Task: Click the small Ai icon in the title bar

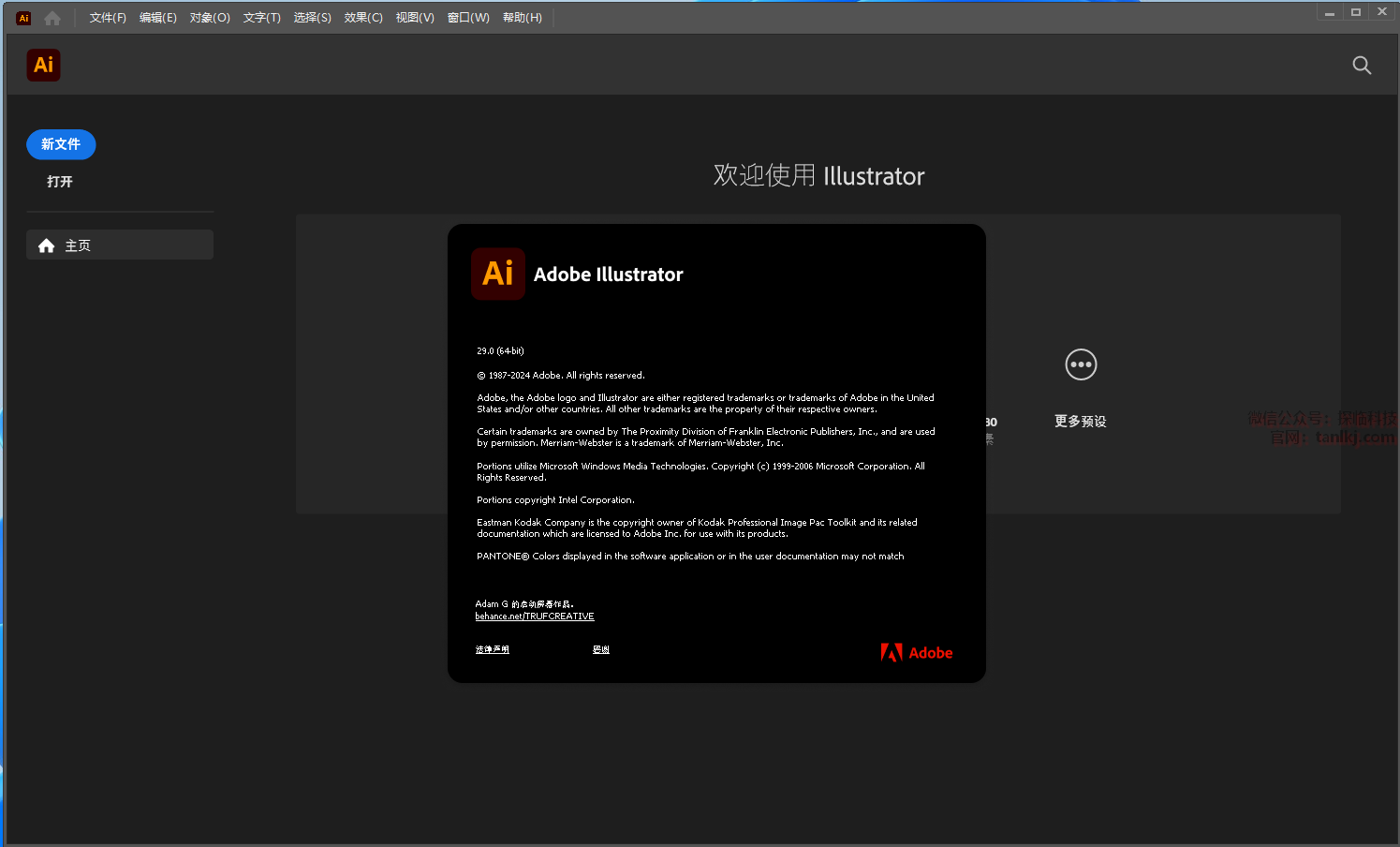Action: click(23, 18)
